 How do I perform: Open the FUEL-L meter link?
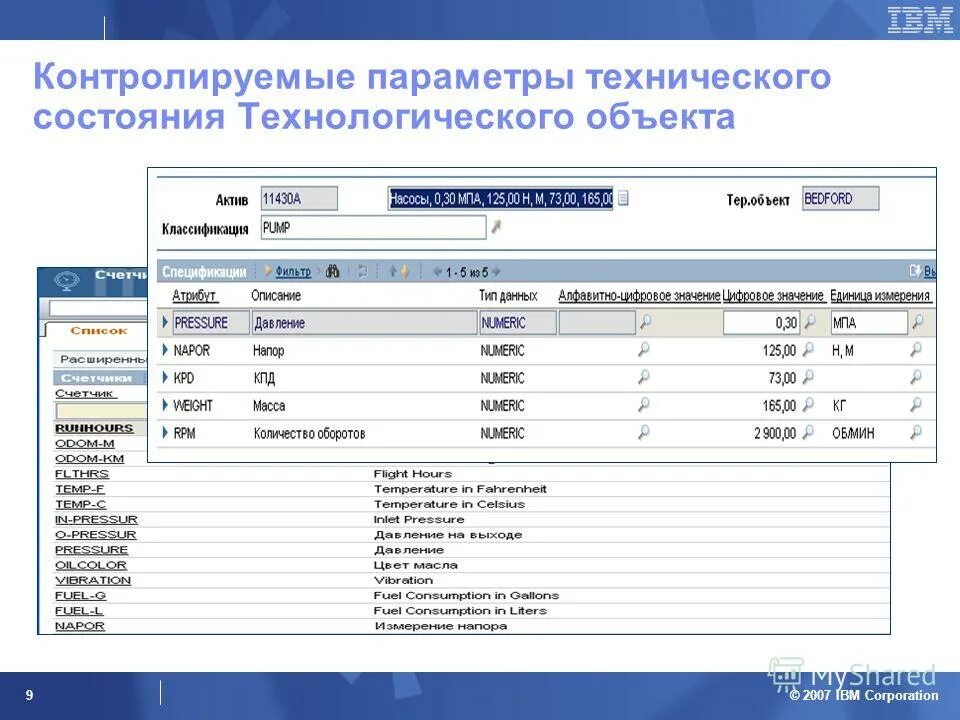point(79,610)
